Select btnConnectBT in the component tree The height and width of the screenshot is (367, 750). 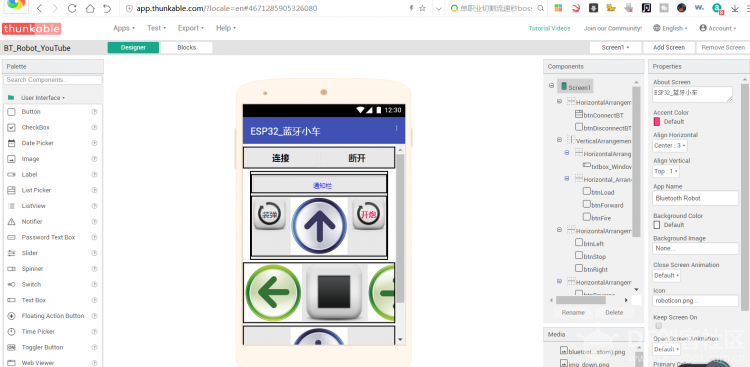599,115
